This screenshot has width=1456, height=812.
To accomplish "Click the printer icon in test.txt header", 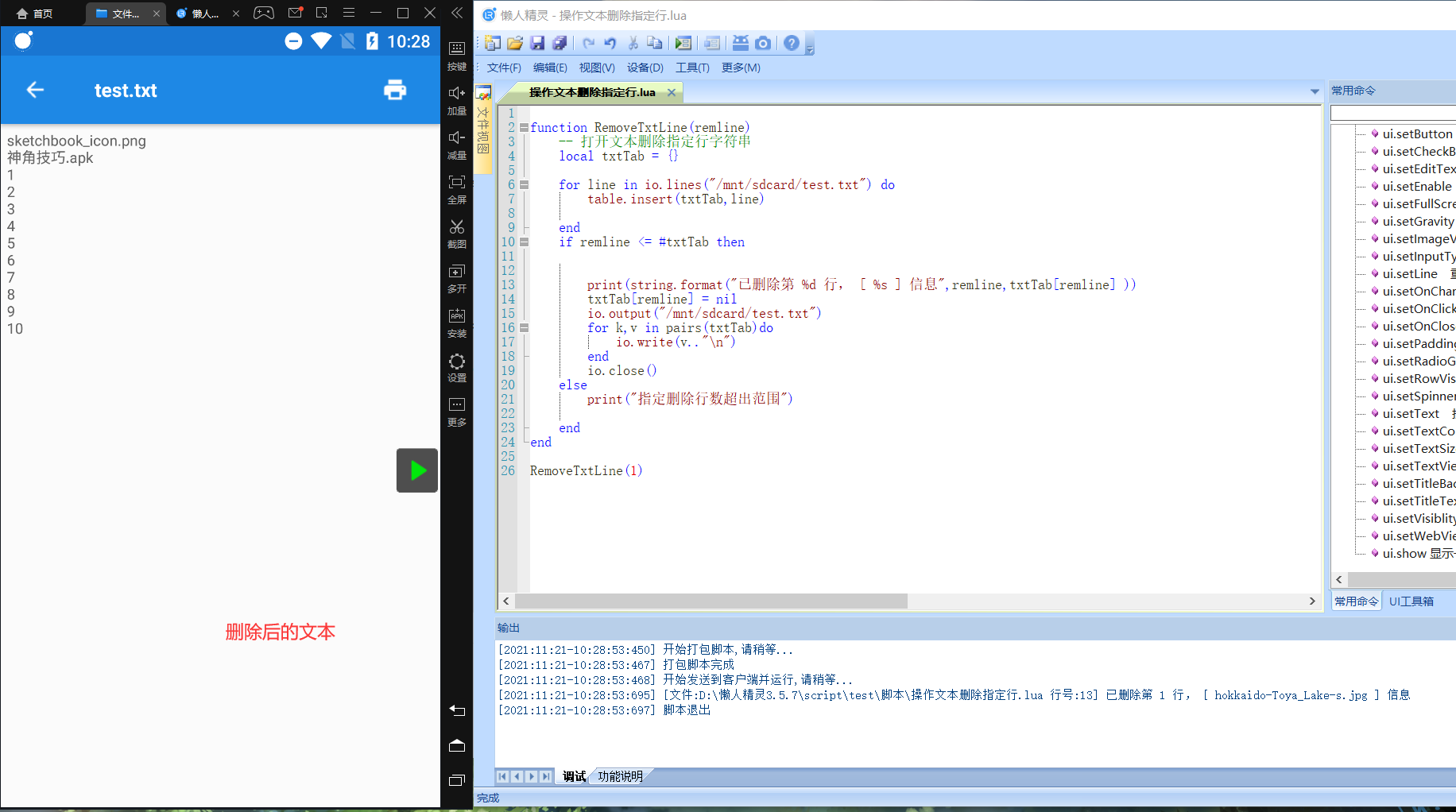I will pos(395,90).
